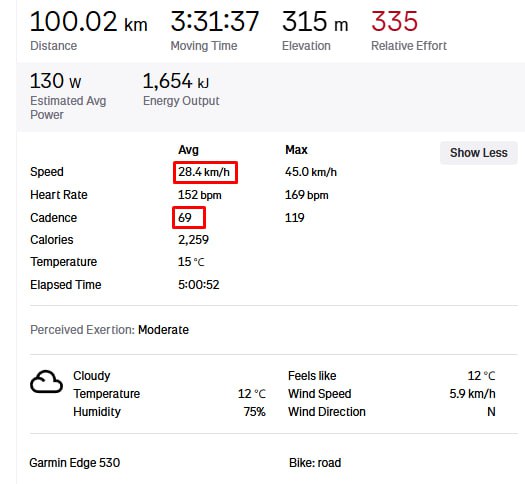Click the Calories 2,259 value
The image size is (525, 484).
click(x=193, y=240)
